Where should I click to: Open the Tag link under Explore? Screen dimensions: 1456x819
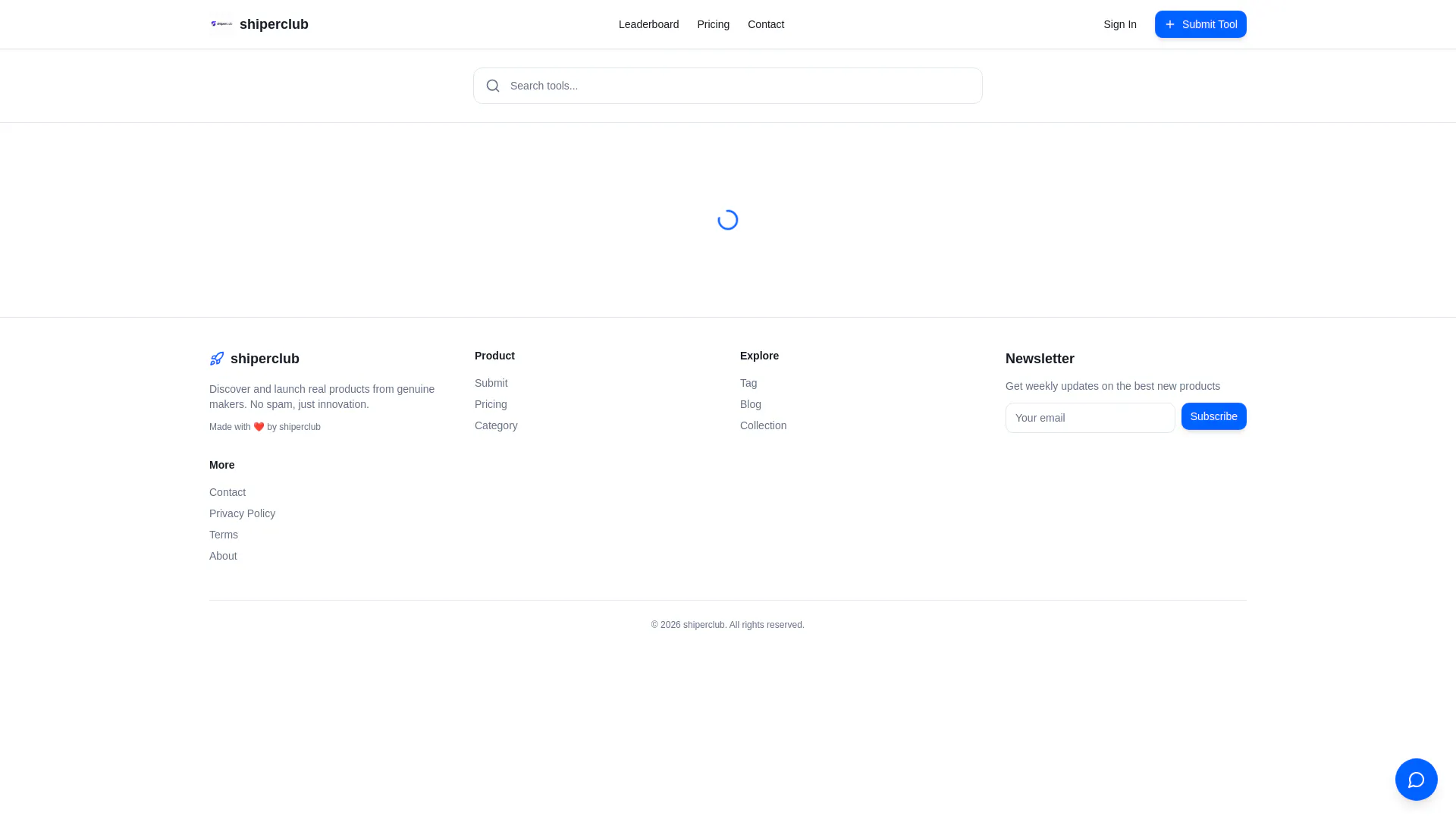[748, 383]
